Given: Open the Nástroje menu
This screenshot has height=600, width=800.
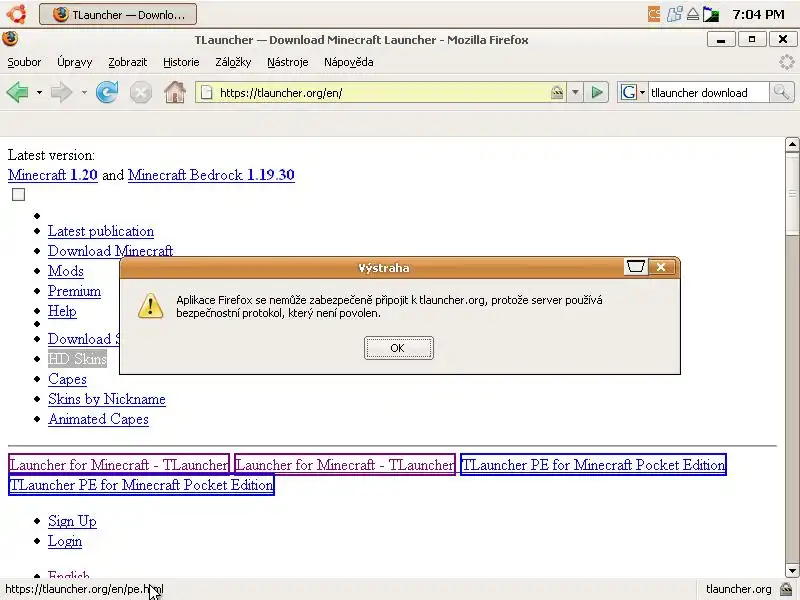Looking at the screenshot, I should point(288,62).
